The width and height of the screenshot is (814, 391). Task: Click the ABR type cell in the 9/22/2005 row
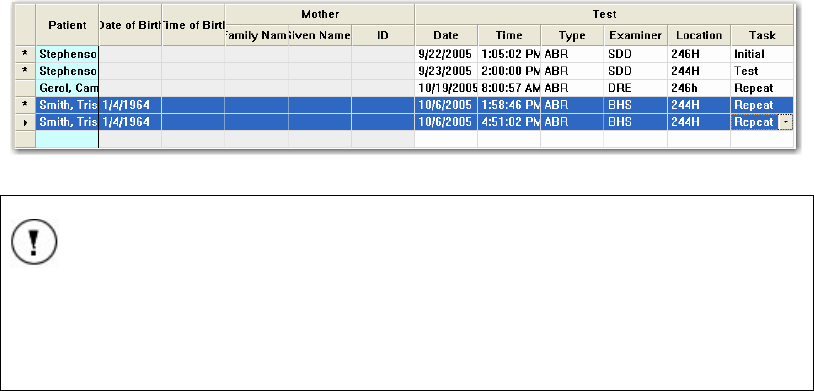[x=572, y=53]
